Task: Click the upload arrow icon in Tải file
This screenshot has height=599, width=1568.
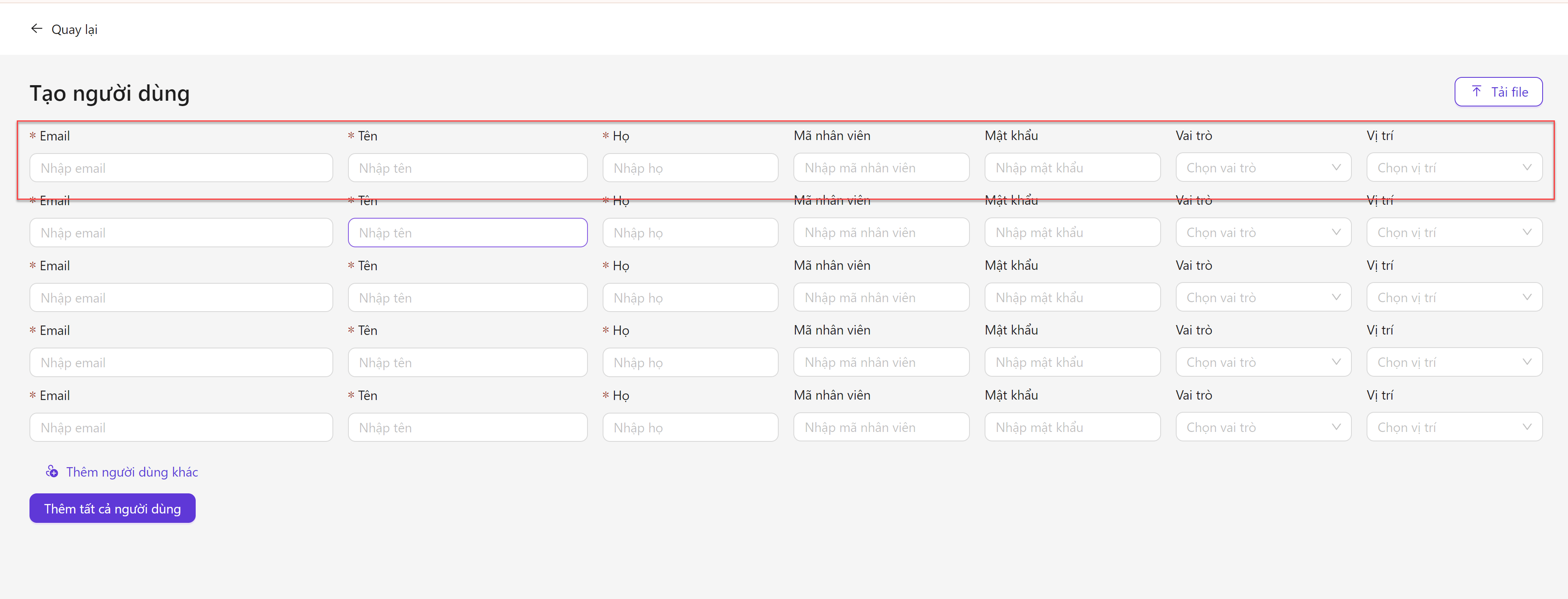Action: pyautogui.click(x=1476, y=91)
